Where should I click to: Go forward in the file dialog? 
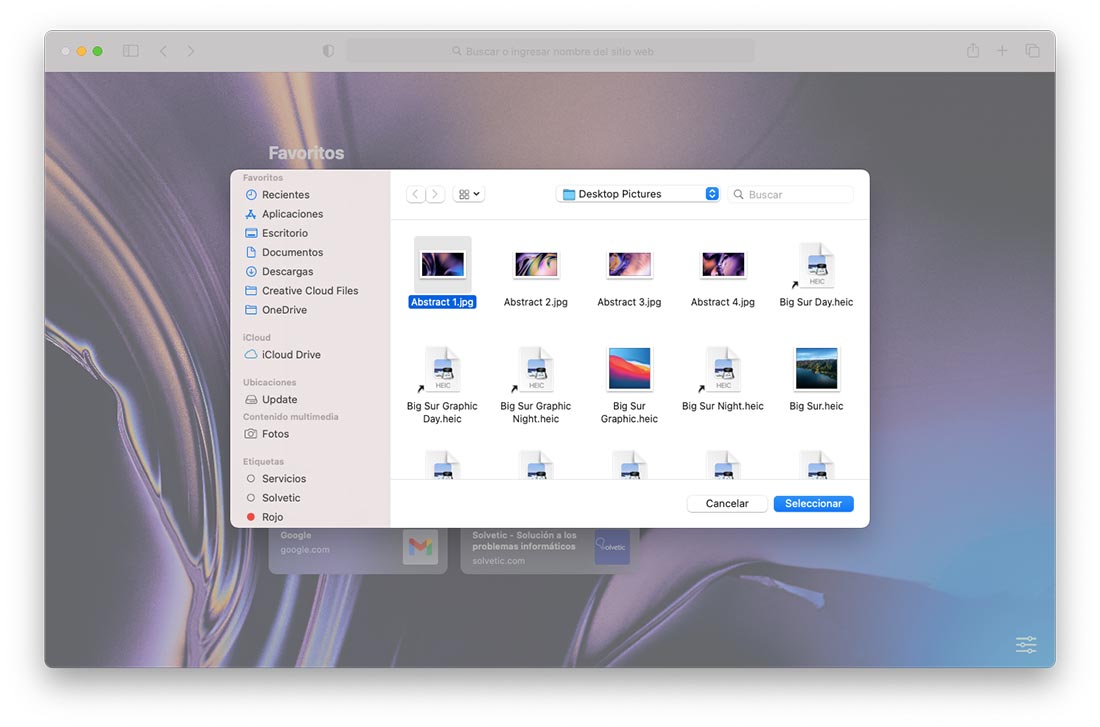pyautogui.click(x=435, y=194)
